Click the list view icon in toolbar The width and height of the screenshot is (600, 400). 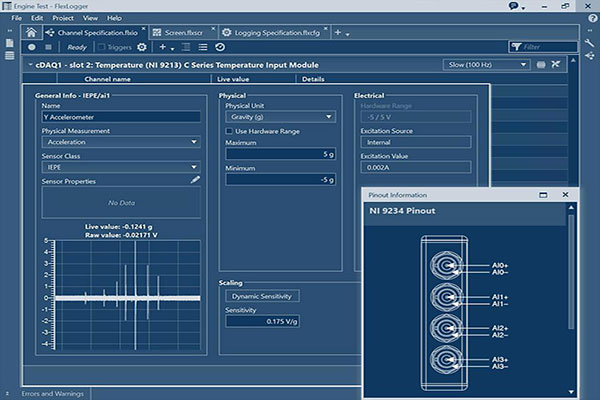(203, 47)
